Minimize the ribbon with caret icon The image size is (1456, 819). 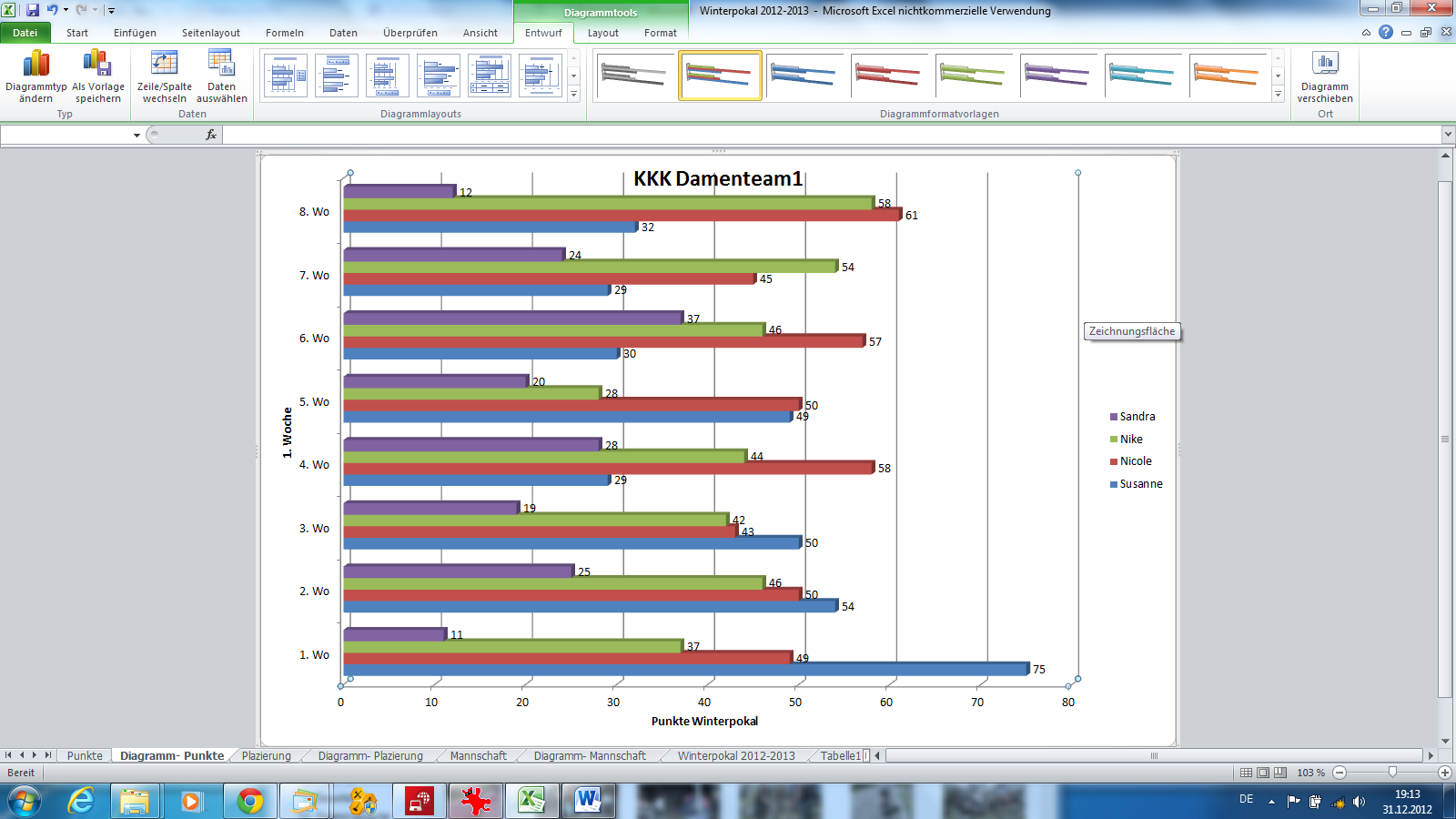point(1366,32)
